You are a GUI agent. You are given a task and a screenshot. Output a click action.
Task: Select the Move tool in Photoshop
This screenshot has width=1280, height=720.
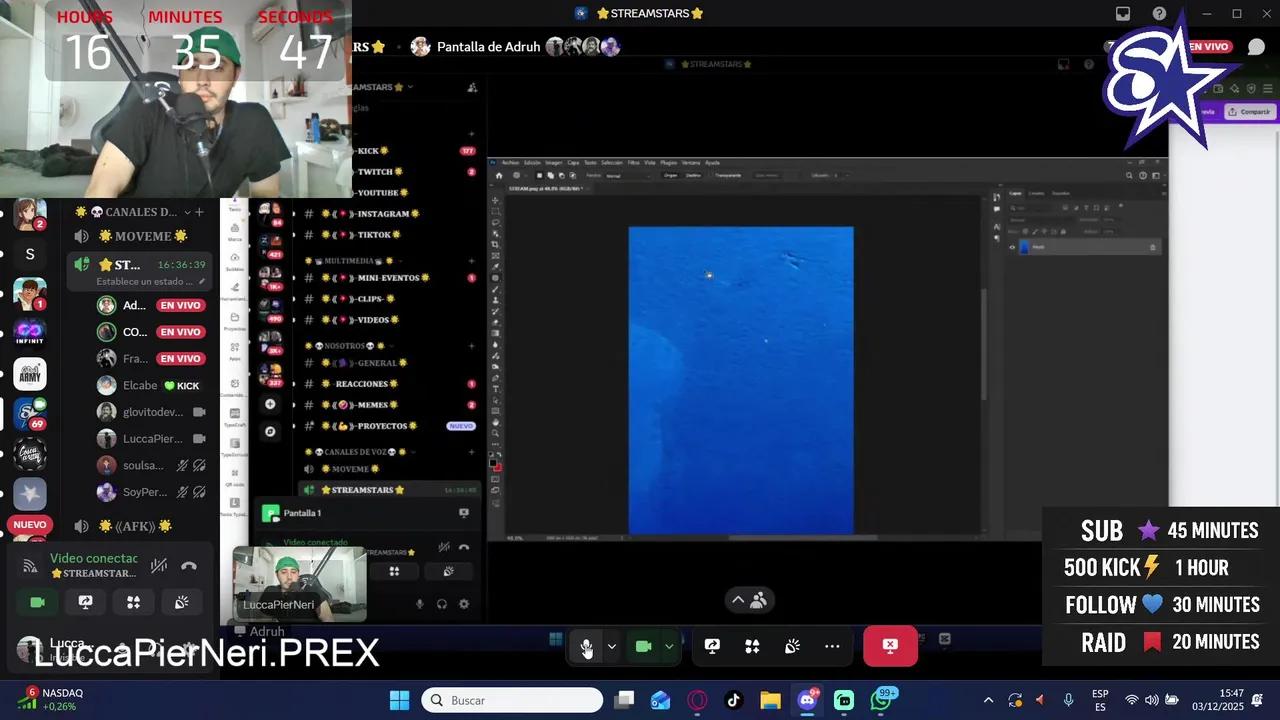tap(496, 201)
